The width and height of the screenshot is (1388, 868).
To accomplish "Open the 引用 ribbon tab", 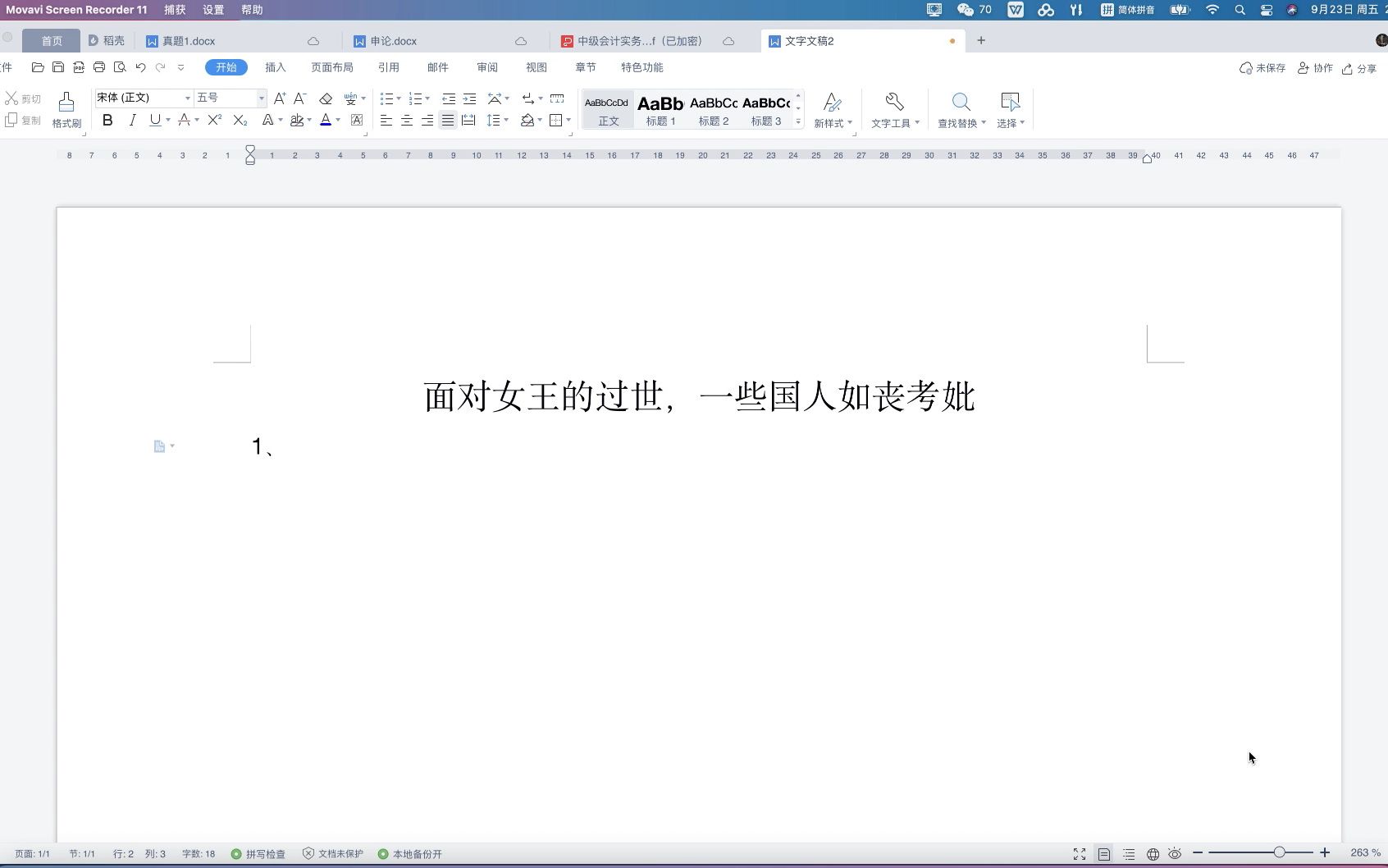I will (389, 67).
